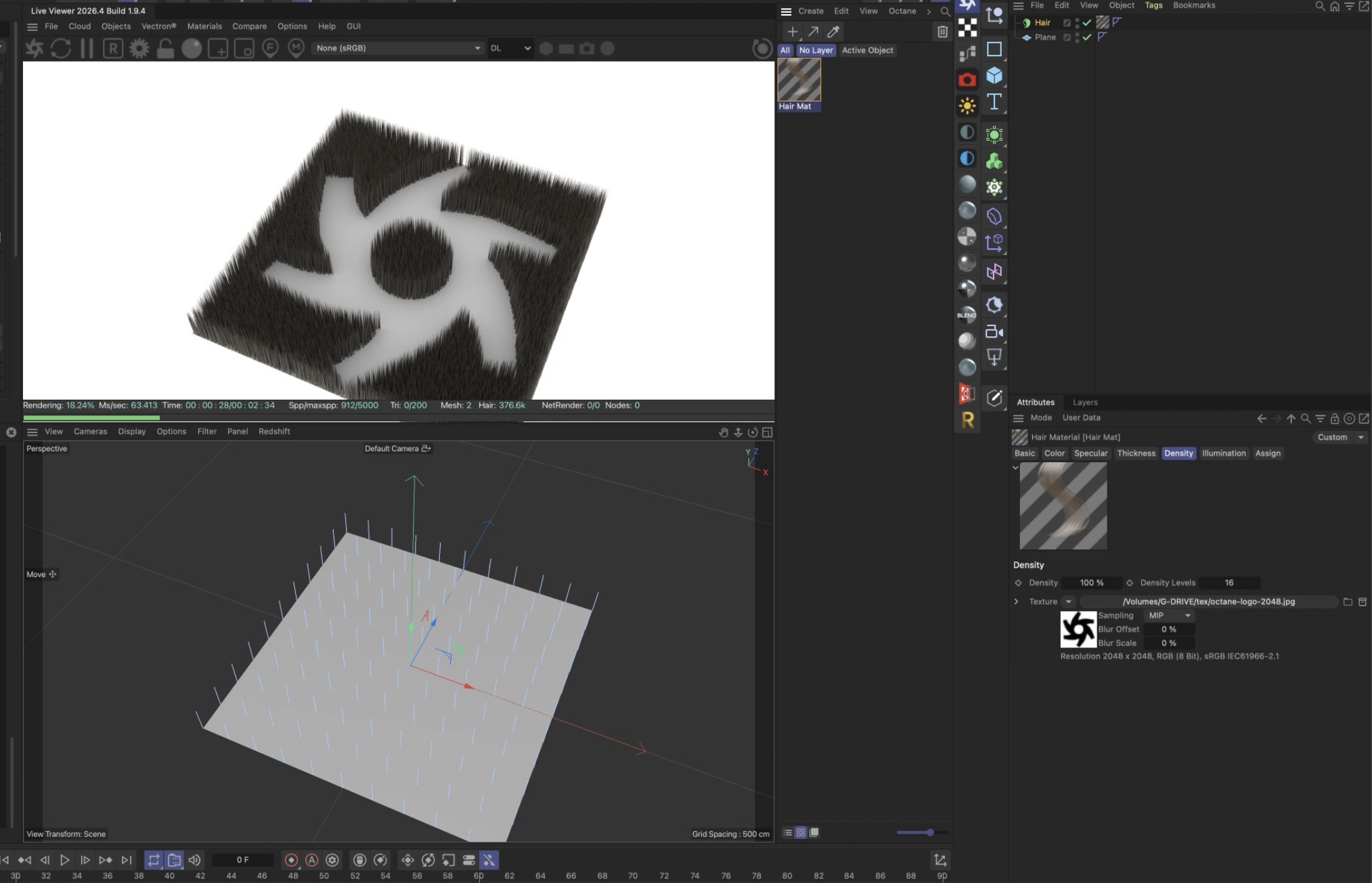Delete material with trash icon
Screen dimensions: 1372x883
[942, 31]
